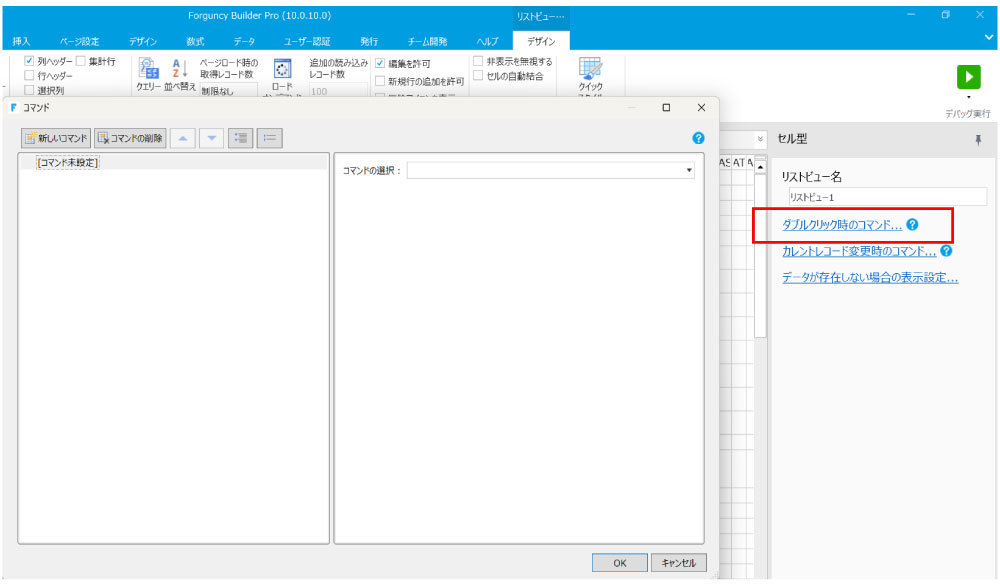Open help icon in コマンド dialog
Image resolution: width=1000 pixels, height=585 pixels.
pos(698,138)
